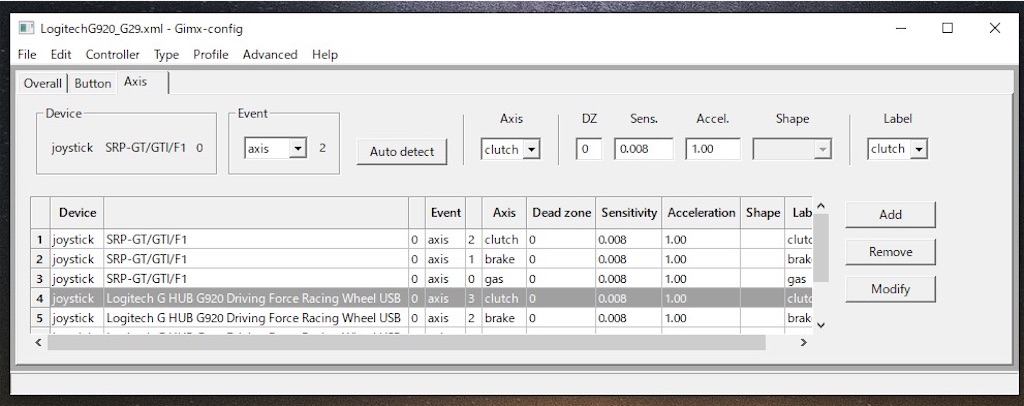Click the Gimx-config app icon in title bar

tap(26, 29)
